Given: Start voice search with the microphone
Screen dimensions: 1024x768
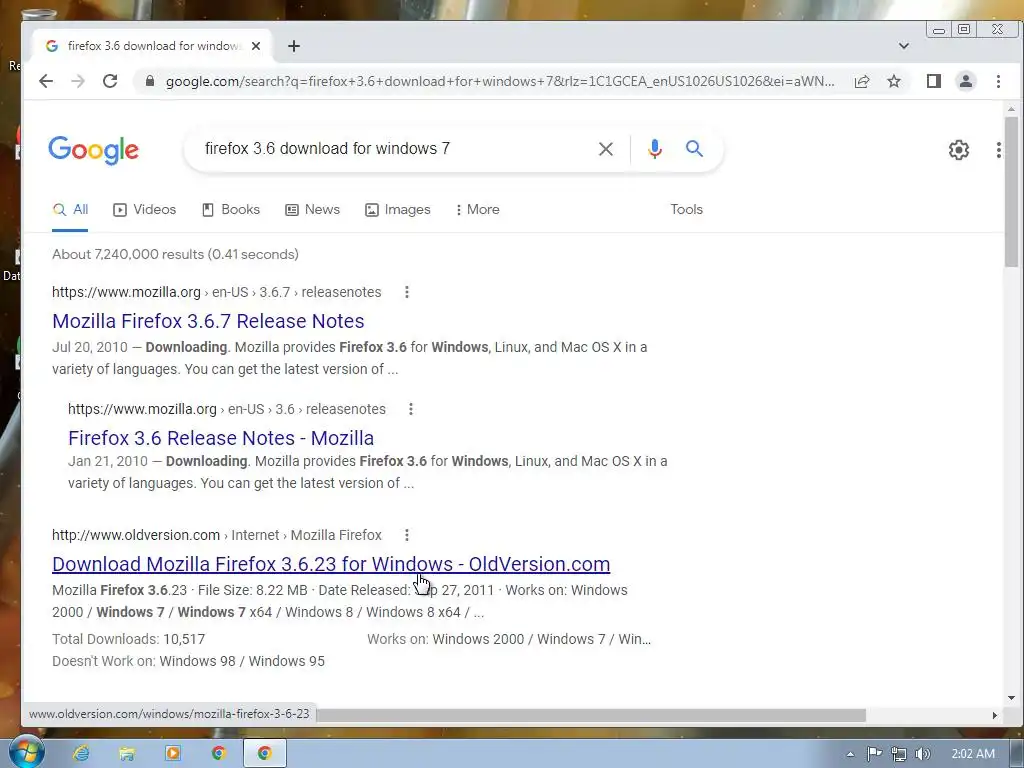Looking at the screenshot, I should [x=654, y=149].
